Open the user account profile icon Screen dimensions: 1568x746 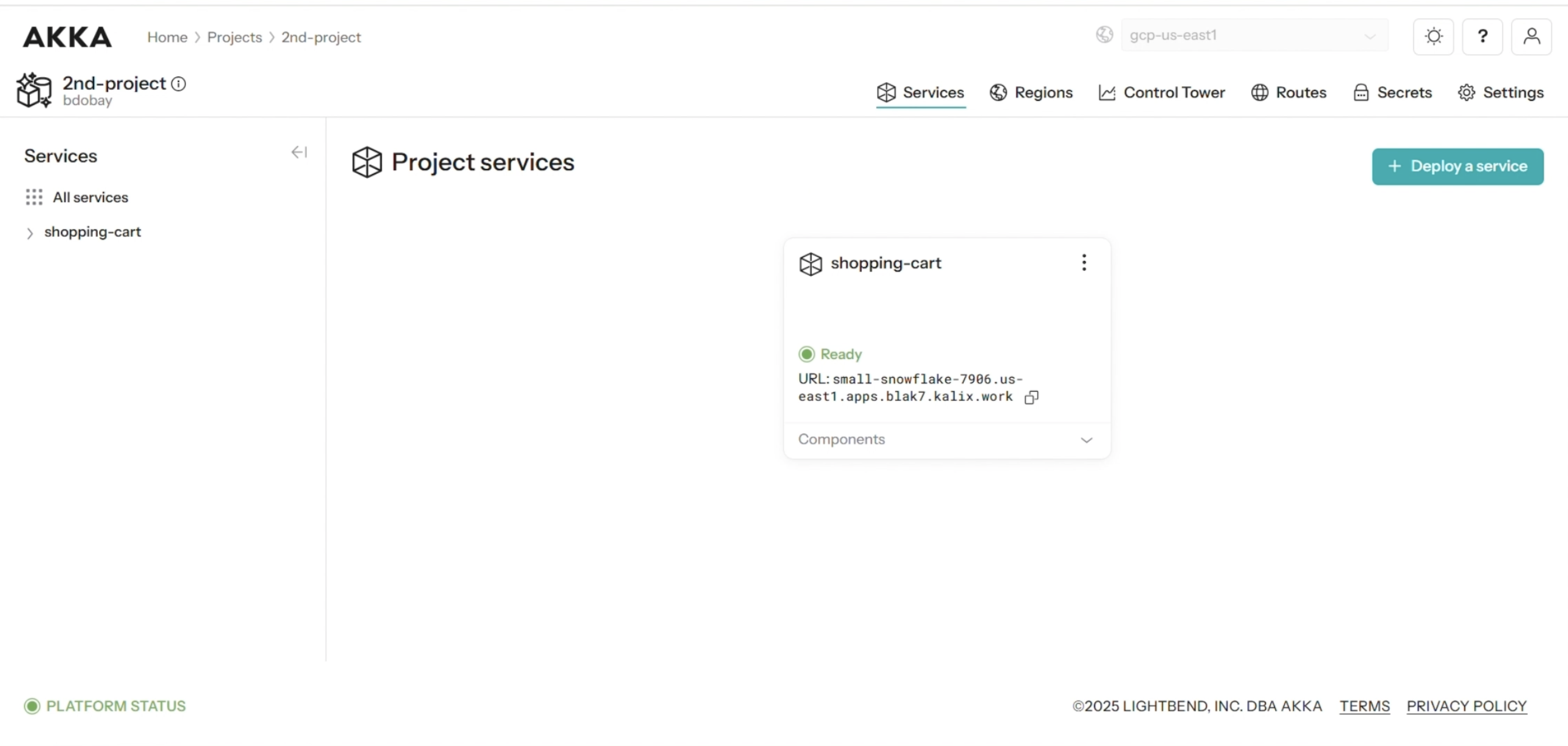(1531, 36)
